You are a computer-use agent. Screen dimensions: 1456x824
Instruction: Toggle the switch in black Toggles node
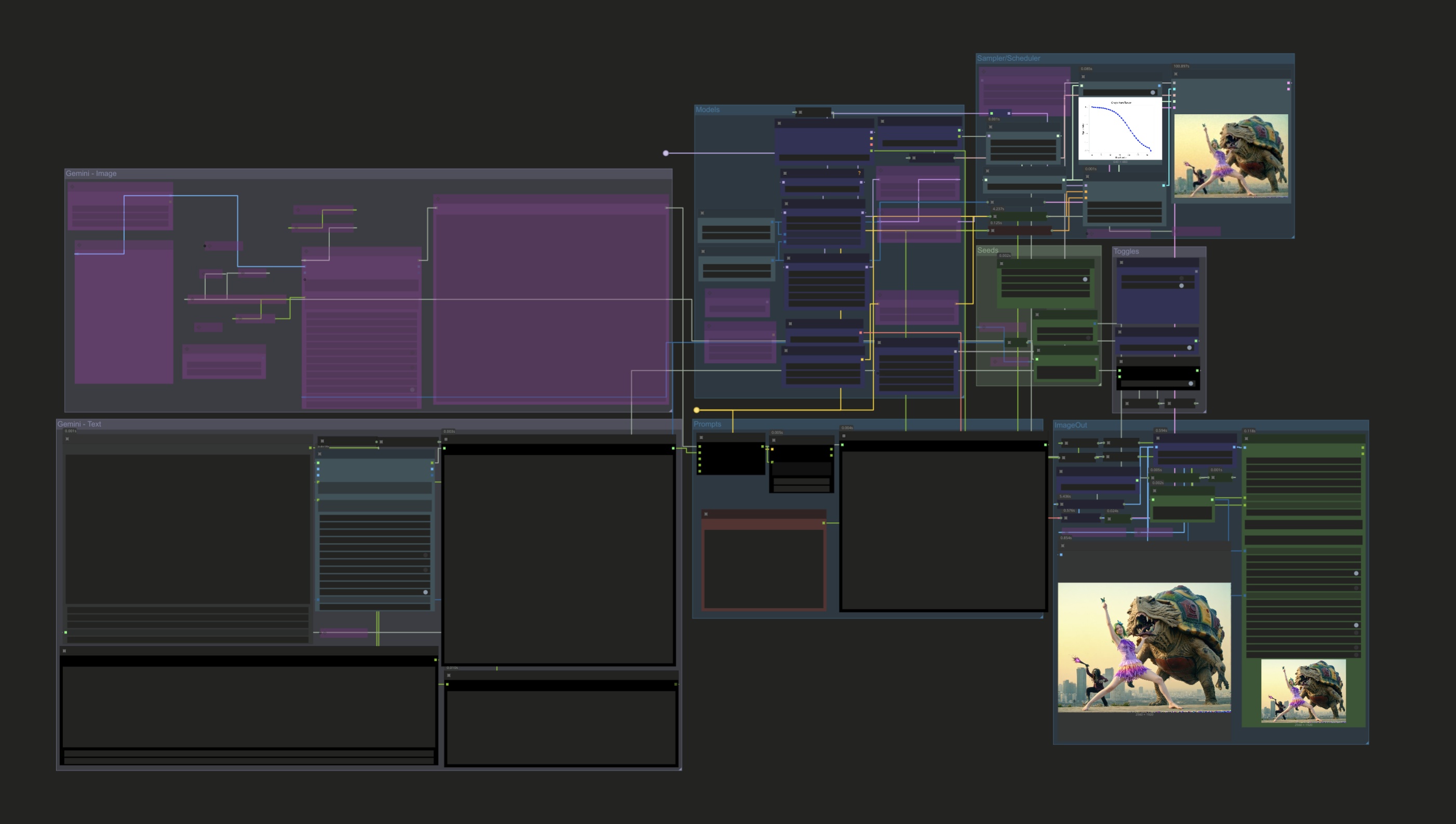click(x=1191, y=384)
